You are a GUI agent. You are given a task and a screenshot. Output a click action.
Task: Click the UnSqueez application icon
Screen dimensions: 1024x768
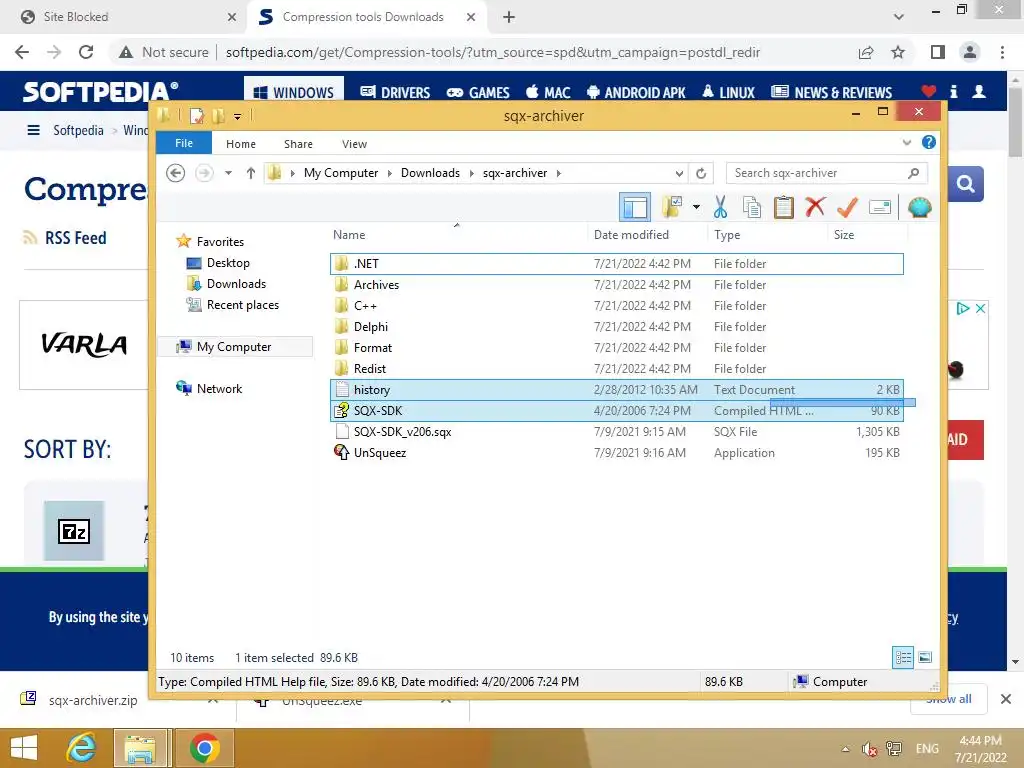(x=342, y=452)
